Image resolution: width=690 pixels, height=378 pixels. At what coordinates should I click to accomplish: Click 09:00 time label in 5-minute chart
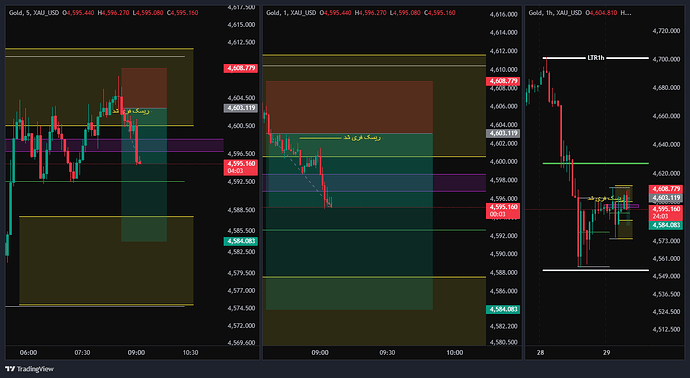(136, 352)
